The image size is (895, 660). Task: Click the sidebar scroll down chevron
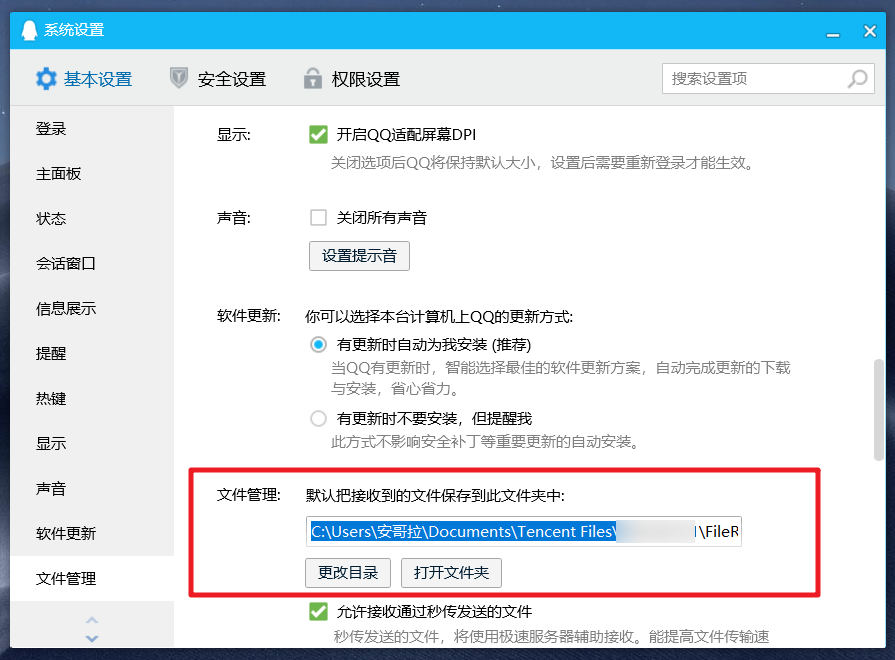pyautogui.click(x=92, y=638)
